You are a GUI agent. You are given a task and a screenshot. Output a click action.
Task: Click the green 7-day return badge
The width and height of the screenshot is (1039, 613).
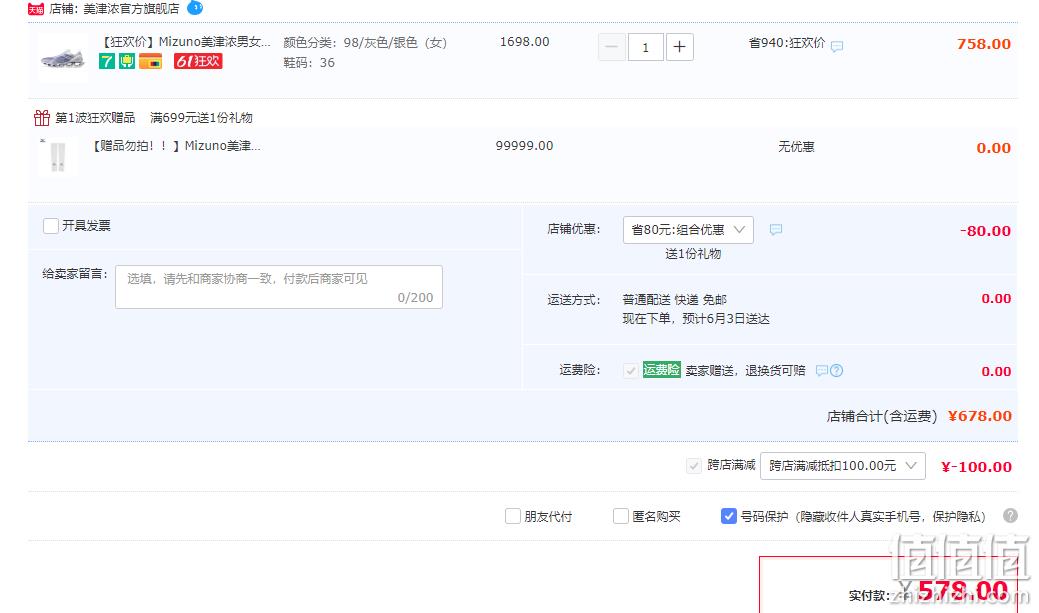coord(107,61)
